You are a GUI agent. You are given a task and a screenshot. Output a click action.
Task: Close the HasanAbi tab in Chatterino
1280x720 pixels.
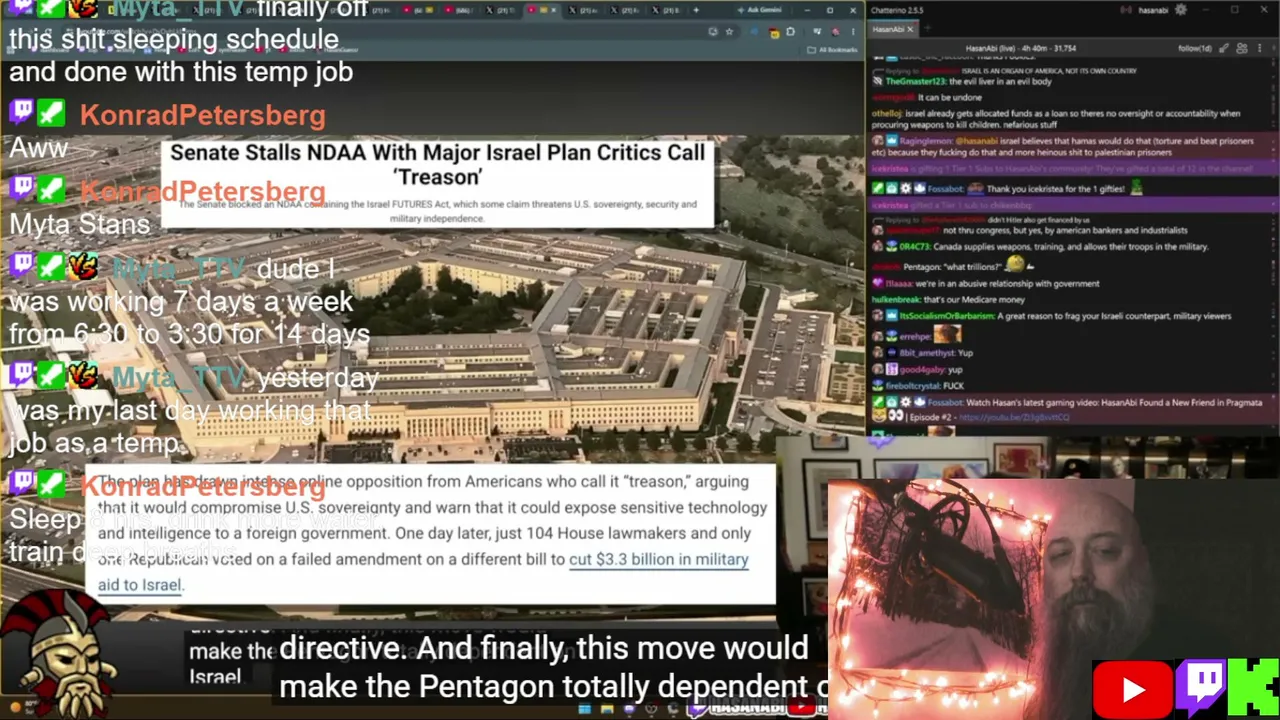[910, 30]
